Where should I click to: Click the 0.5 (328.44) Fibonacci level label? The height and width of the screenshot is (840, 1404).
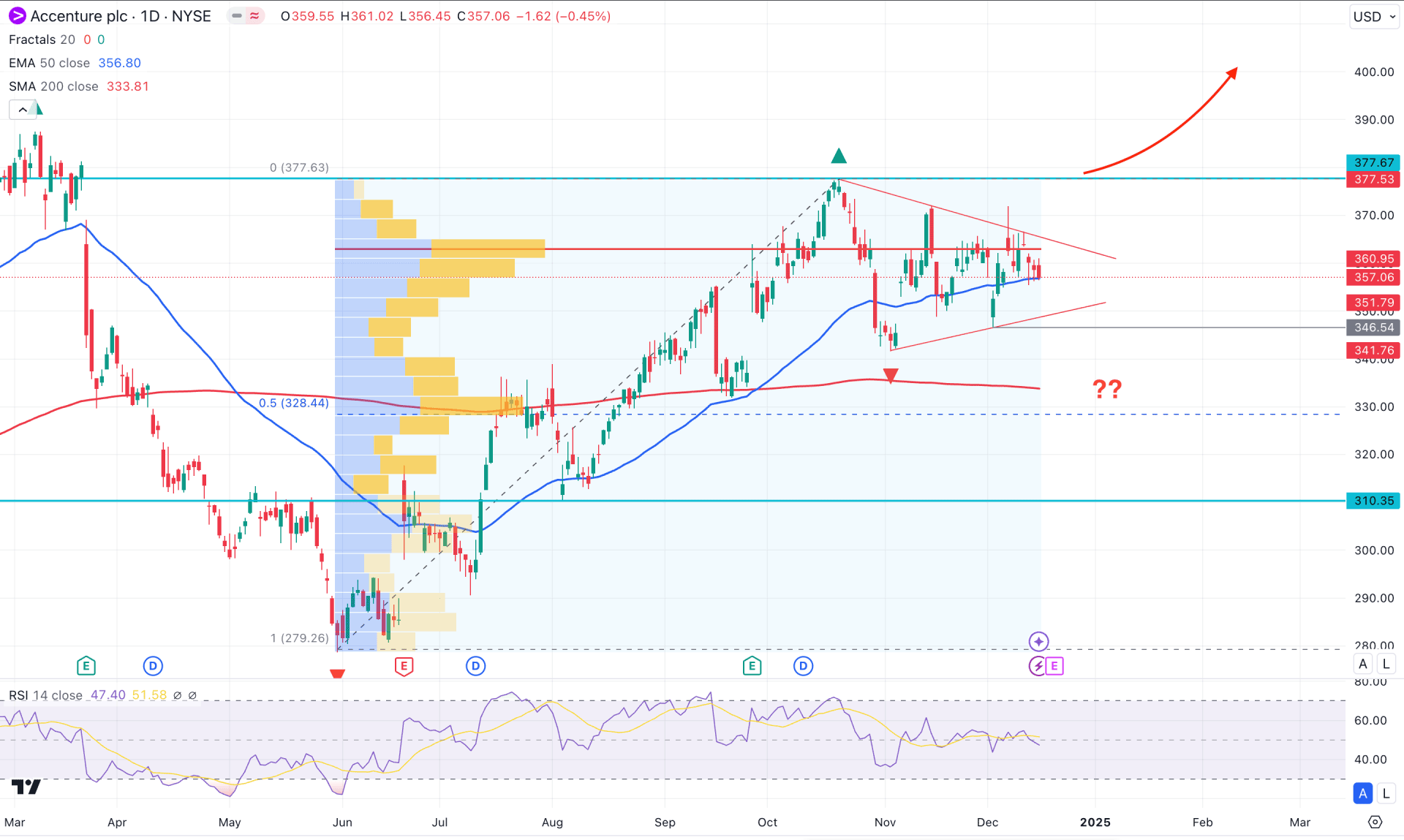tap(294, 403)
